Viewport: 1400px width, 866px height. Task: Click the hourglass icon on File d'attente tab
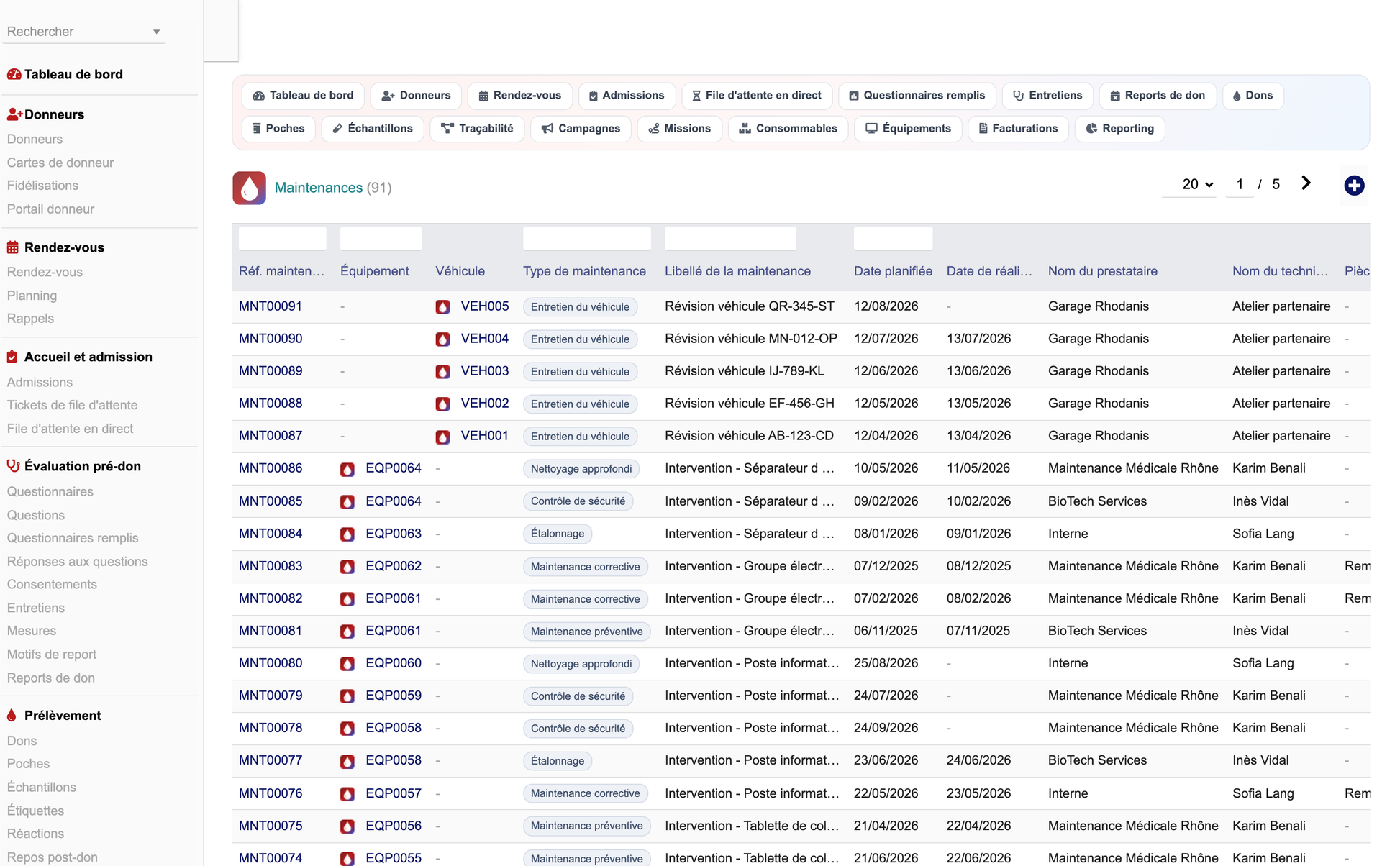coord(696,96)
